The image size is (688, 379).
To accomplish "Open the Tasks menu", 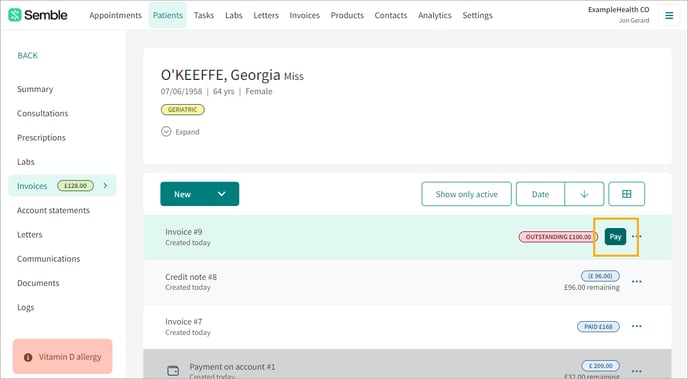I will 204,15.
